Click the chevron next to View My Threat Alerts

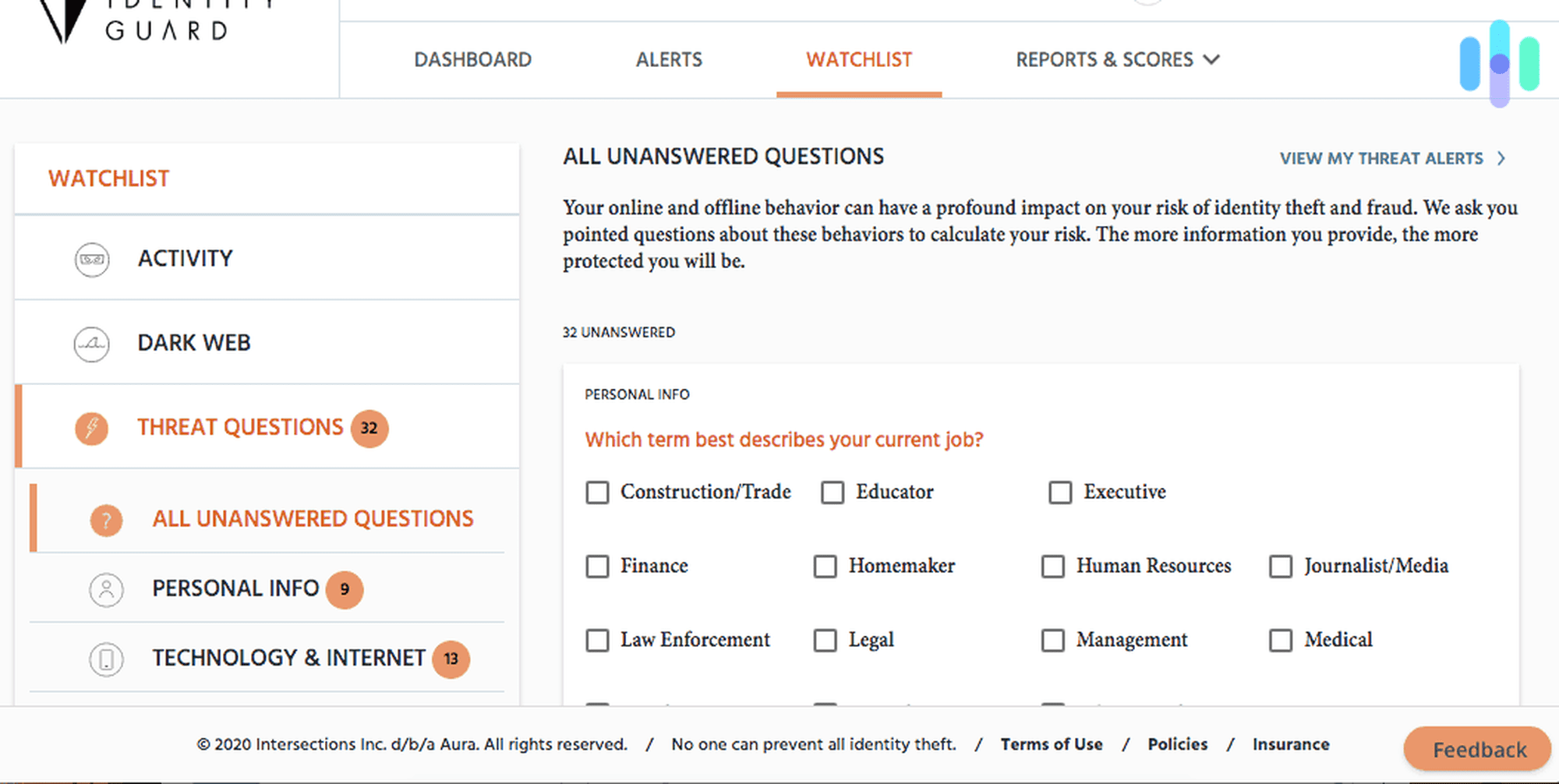[x=1502, y=158]
